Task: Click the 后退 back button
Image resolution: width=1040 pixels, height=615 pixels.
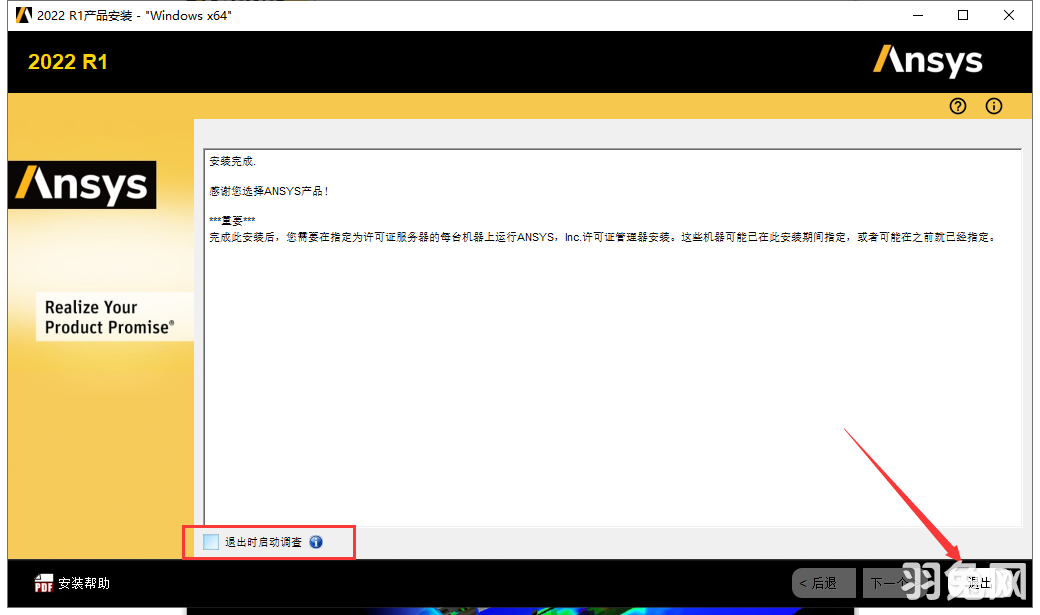Action: (823, 583)
